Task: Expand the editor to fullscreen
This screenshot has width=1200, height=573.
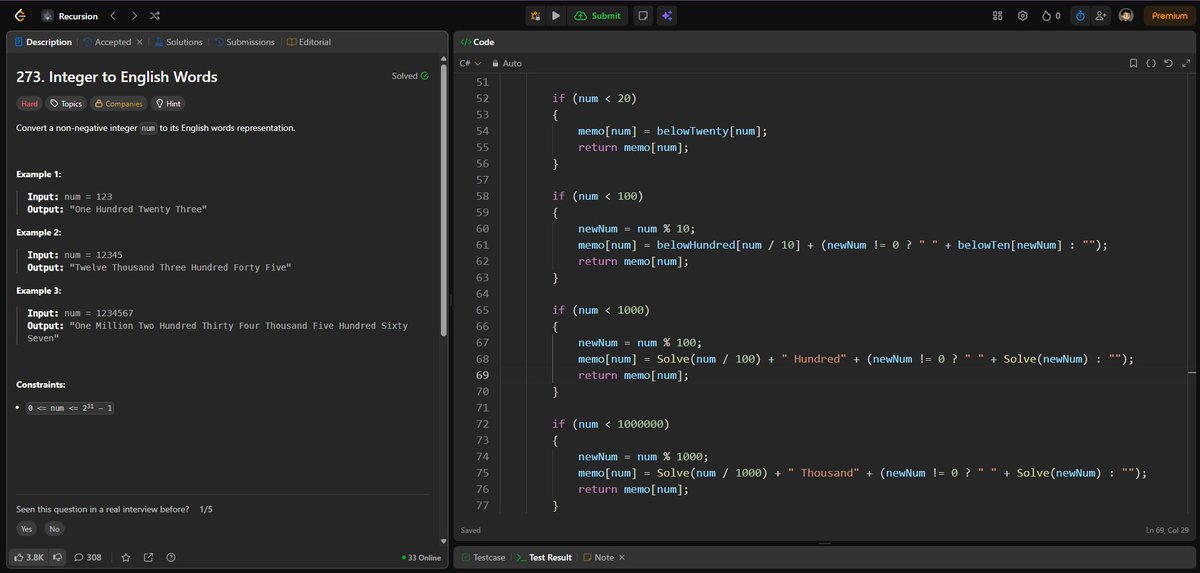Action: click(1185, 63)
